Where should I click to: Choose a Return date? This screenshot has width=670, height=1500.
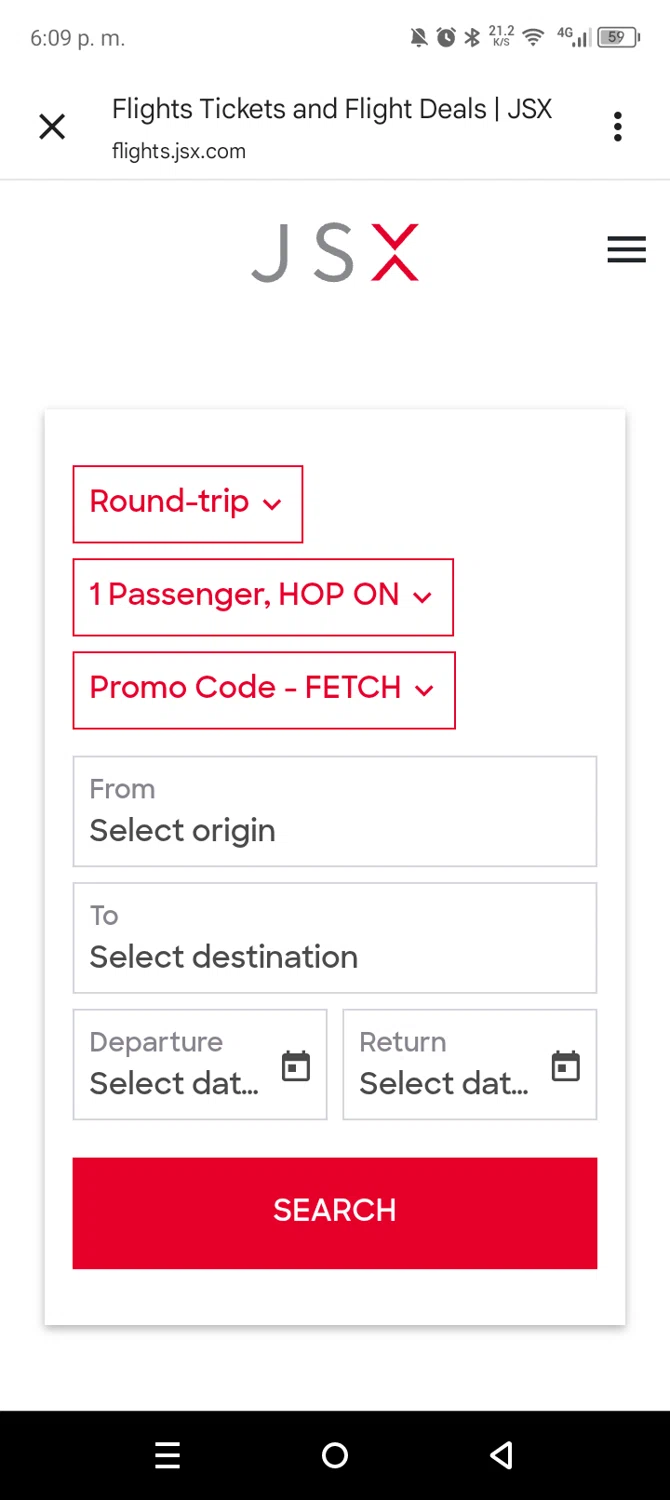point(445,1064)
